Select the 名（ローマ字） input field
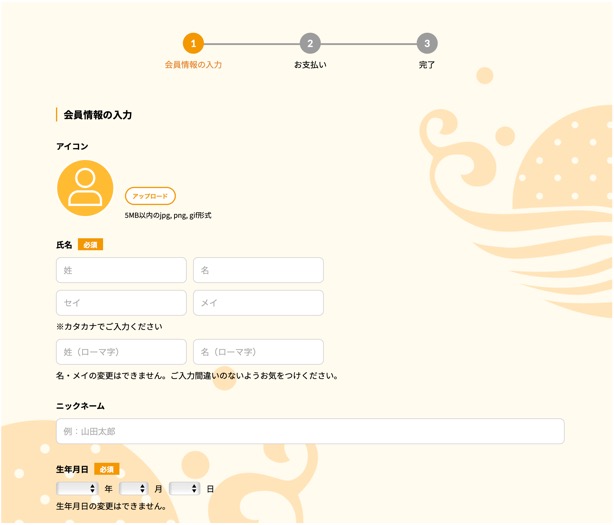Viewport: 614px width, 525px height. pos(258,352)
